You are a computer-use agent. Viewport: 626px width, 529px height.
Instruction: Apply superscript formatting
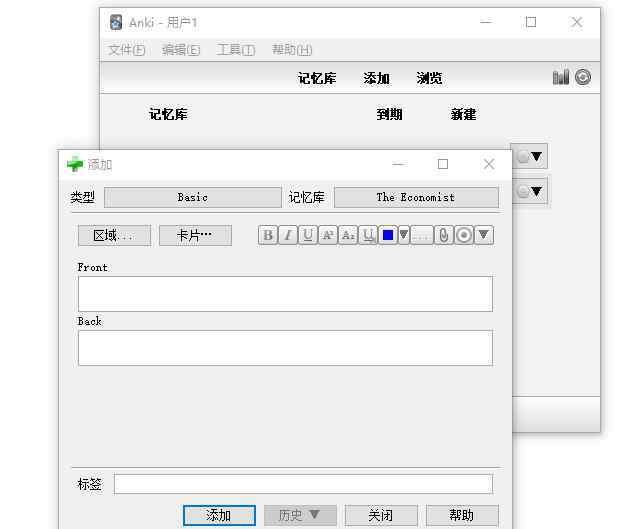(x=328, y=235)
